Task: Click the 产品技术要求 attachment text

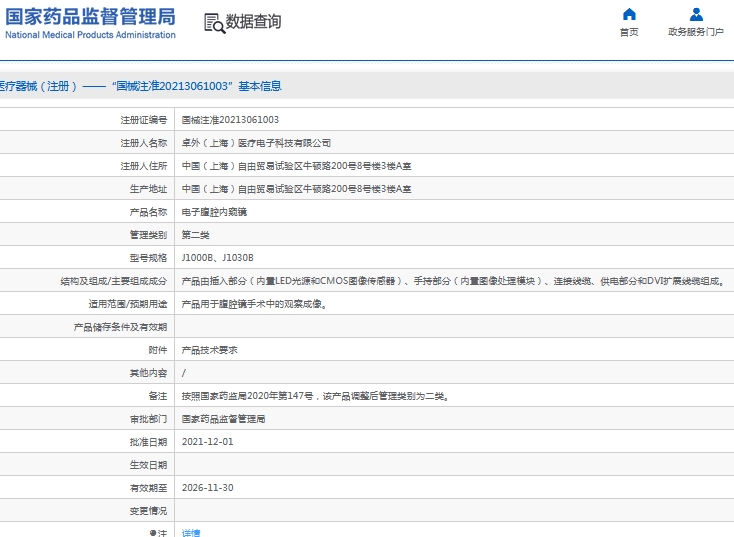Action: click(x=210, y=350)
